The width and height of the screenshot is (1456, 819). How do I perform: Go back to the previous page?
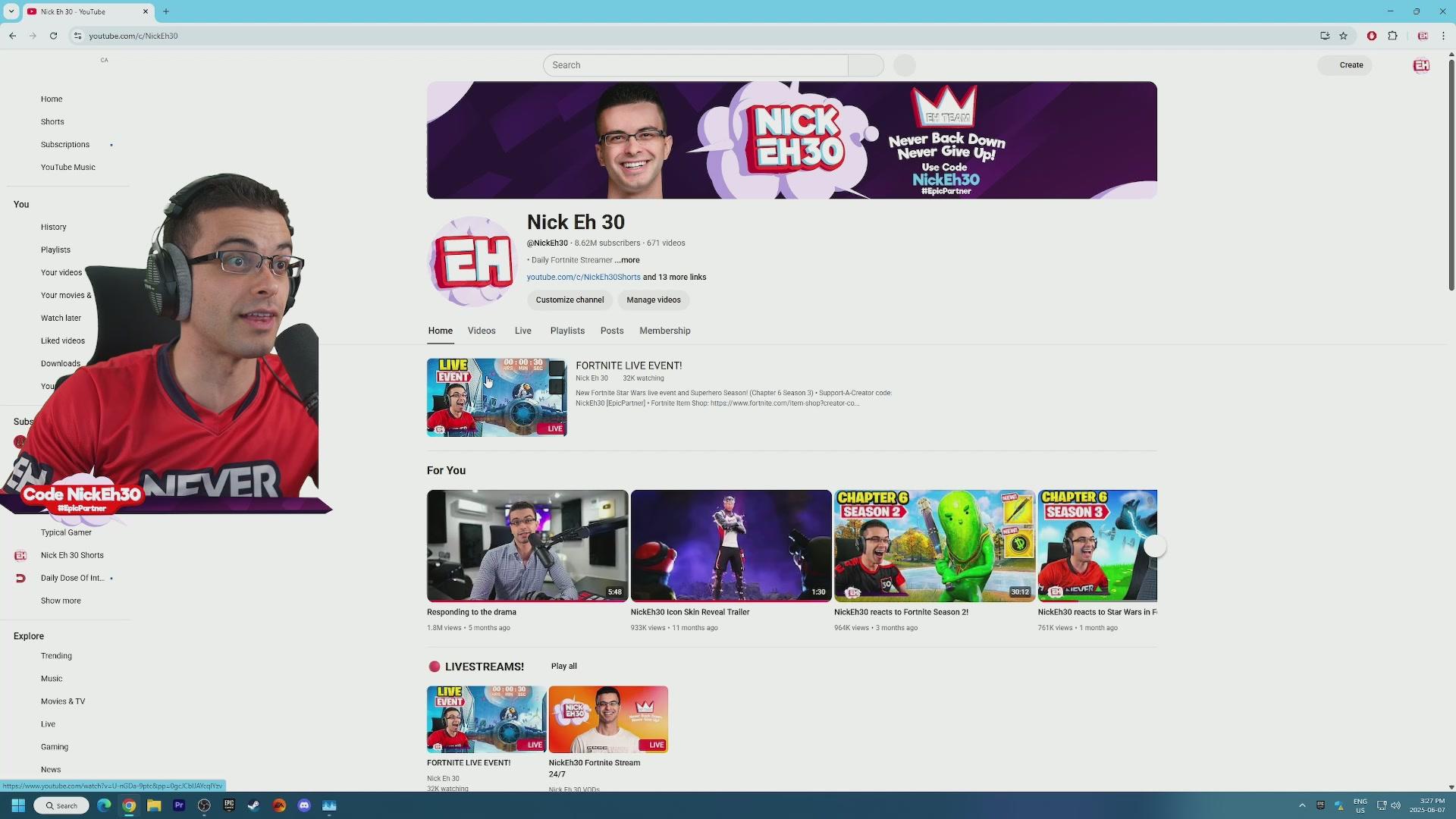(x=13, y=36)
